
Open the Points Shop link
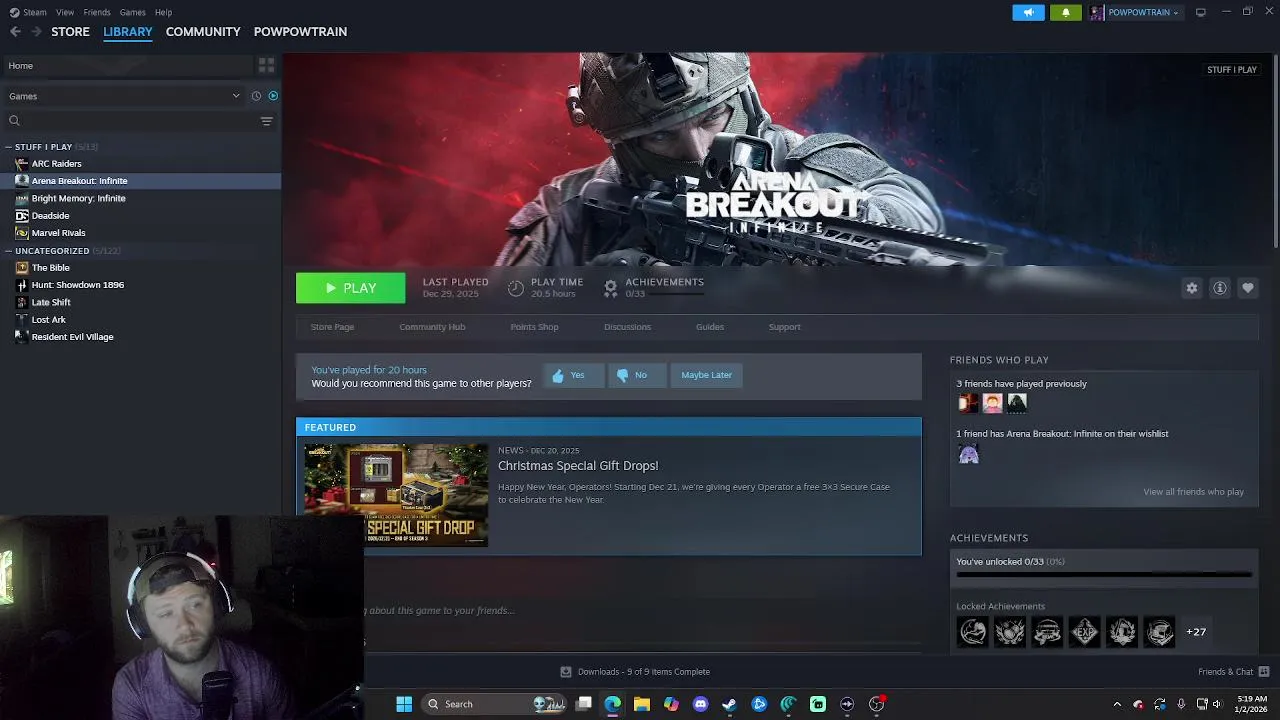click(534, 327)
